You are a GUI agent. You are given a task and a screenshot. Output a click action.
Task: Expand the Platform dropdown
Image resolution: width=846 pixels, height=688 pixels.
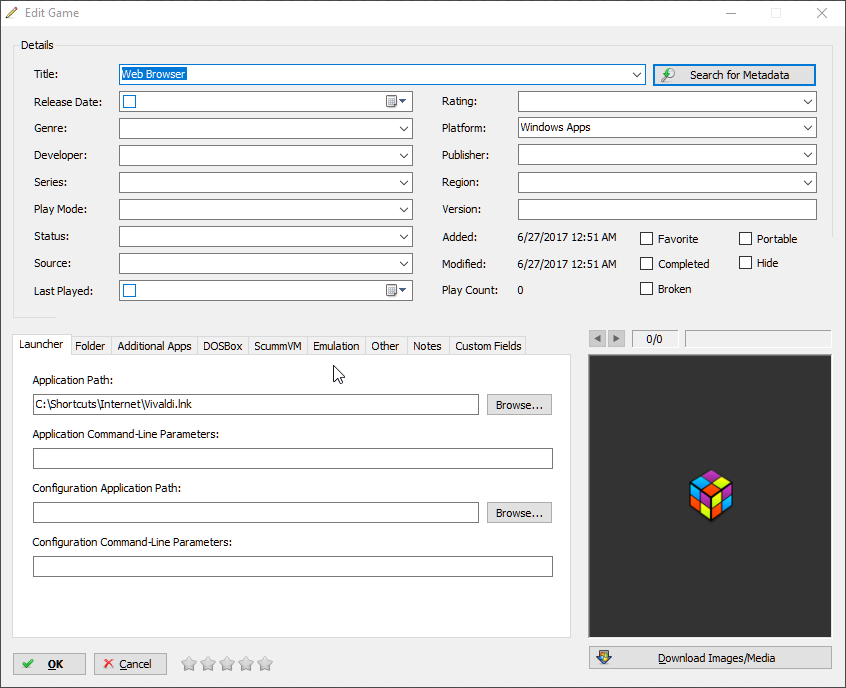coord(807,128)
